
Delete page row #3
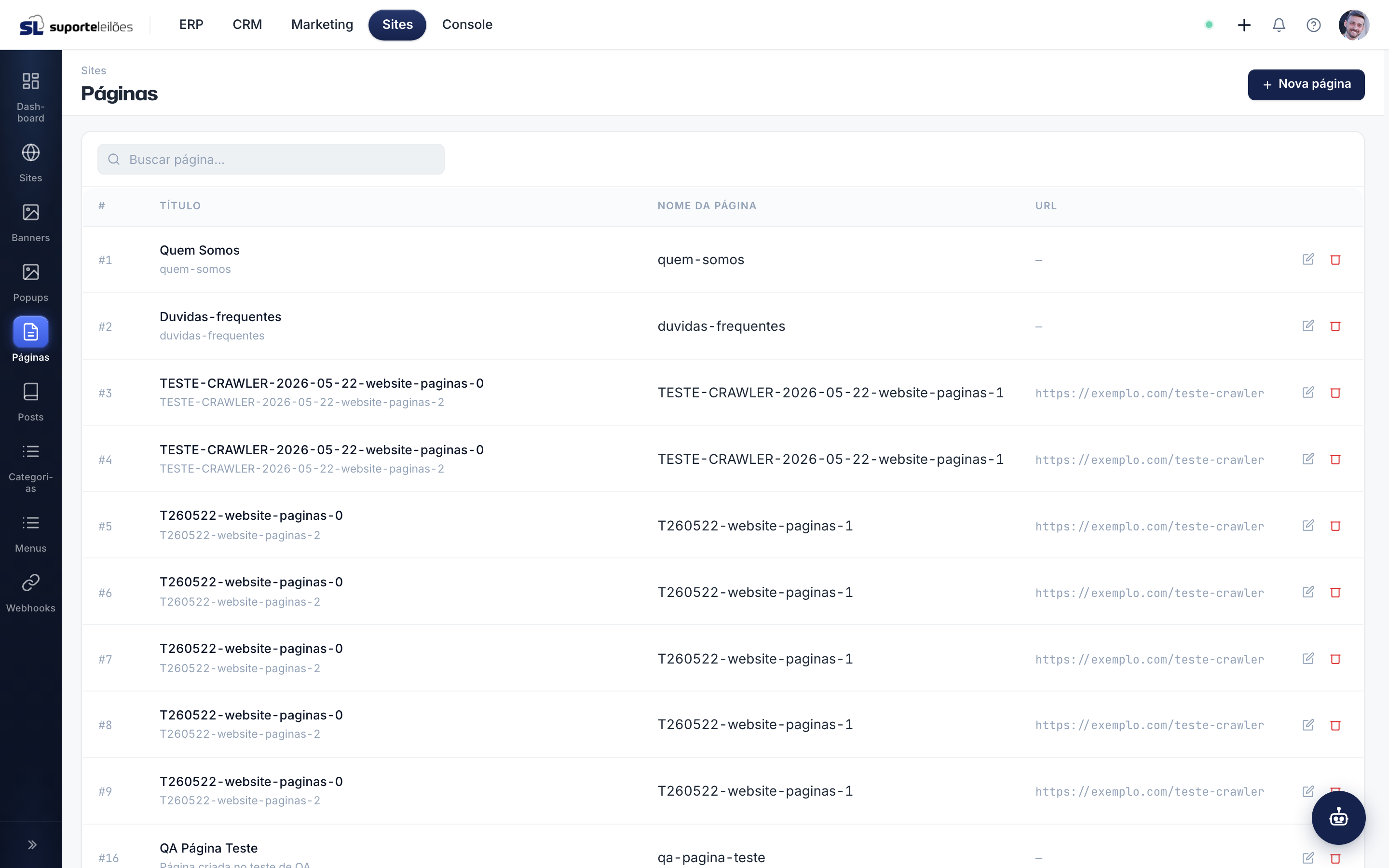coord(1335,393)
